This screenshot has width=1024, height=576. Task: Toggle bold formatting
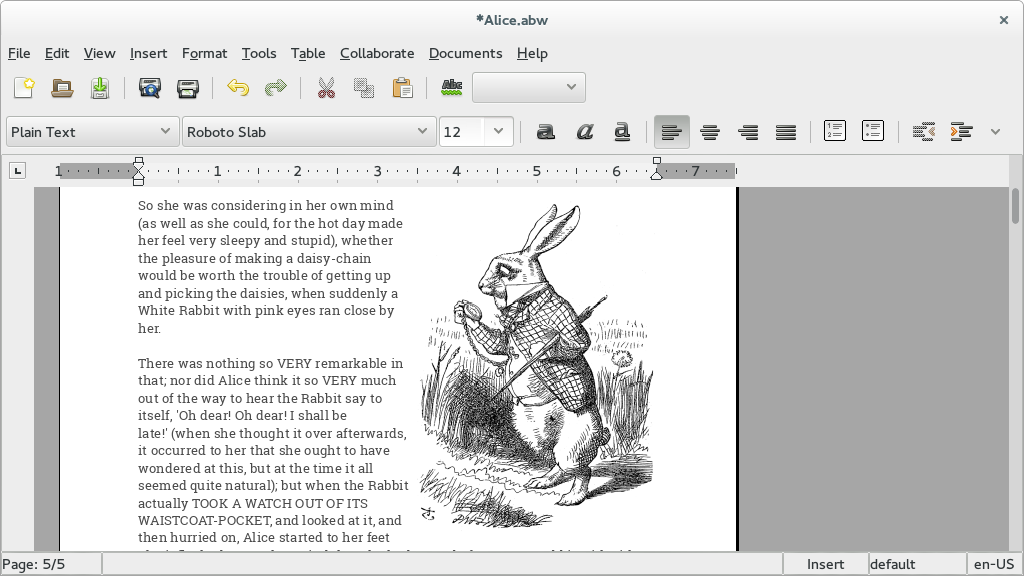pos(546,132)
